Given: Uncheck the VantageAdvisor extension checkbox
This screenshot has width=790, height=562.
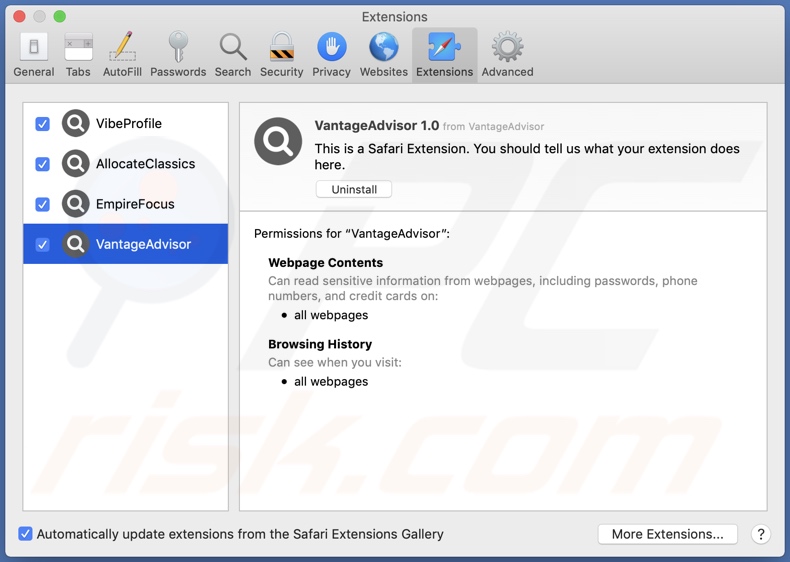Looking at the screenshot, I should point(42,244).
